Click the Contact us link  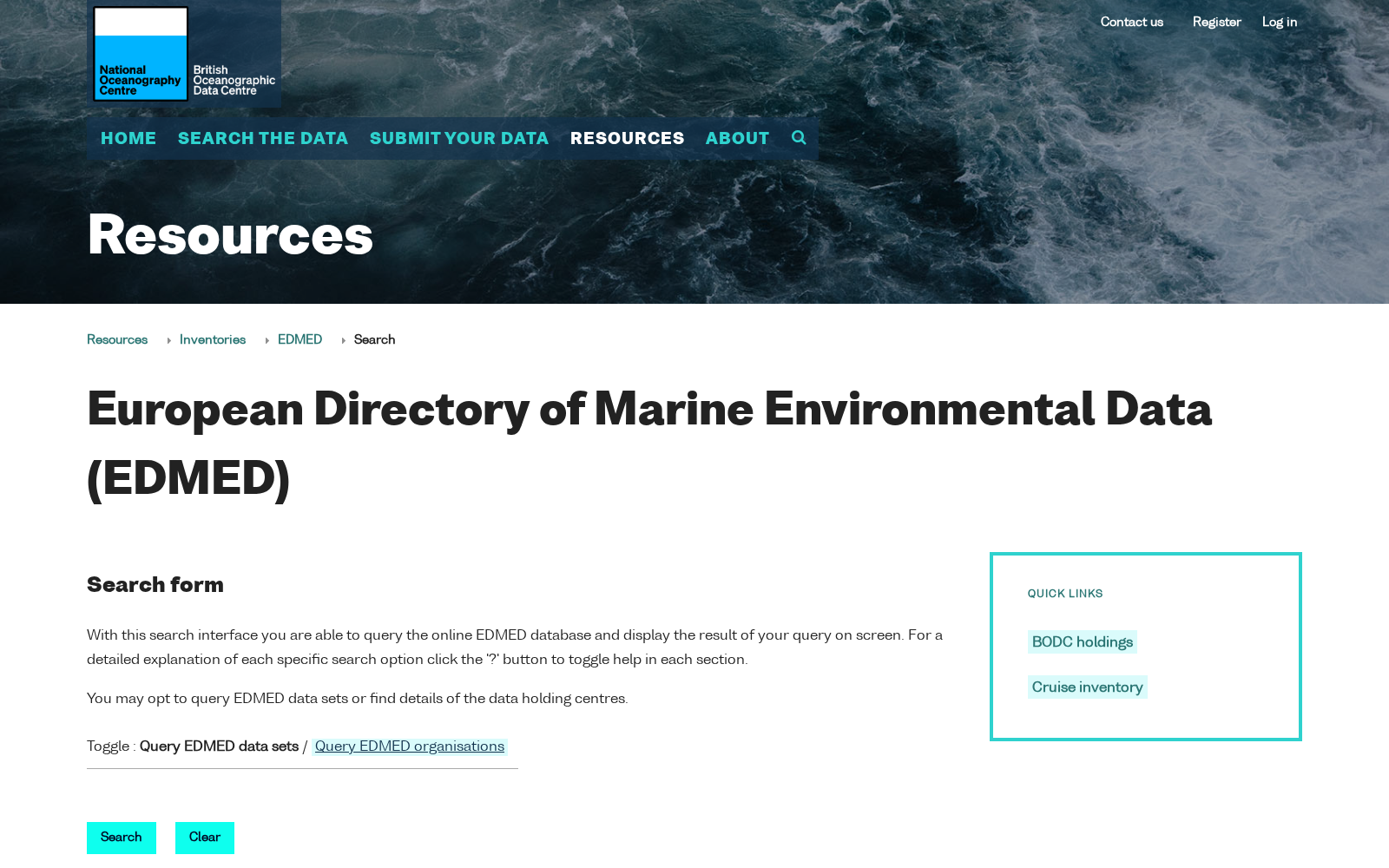[x=1132, y=23]
